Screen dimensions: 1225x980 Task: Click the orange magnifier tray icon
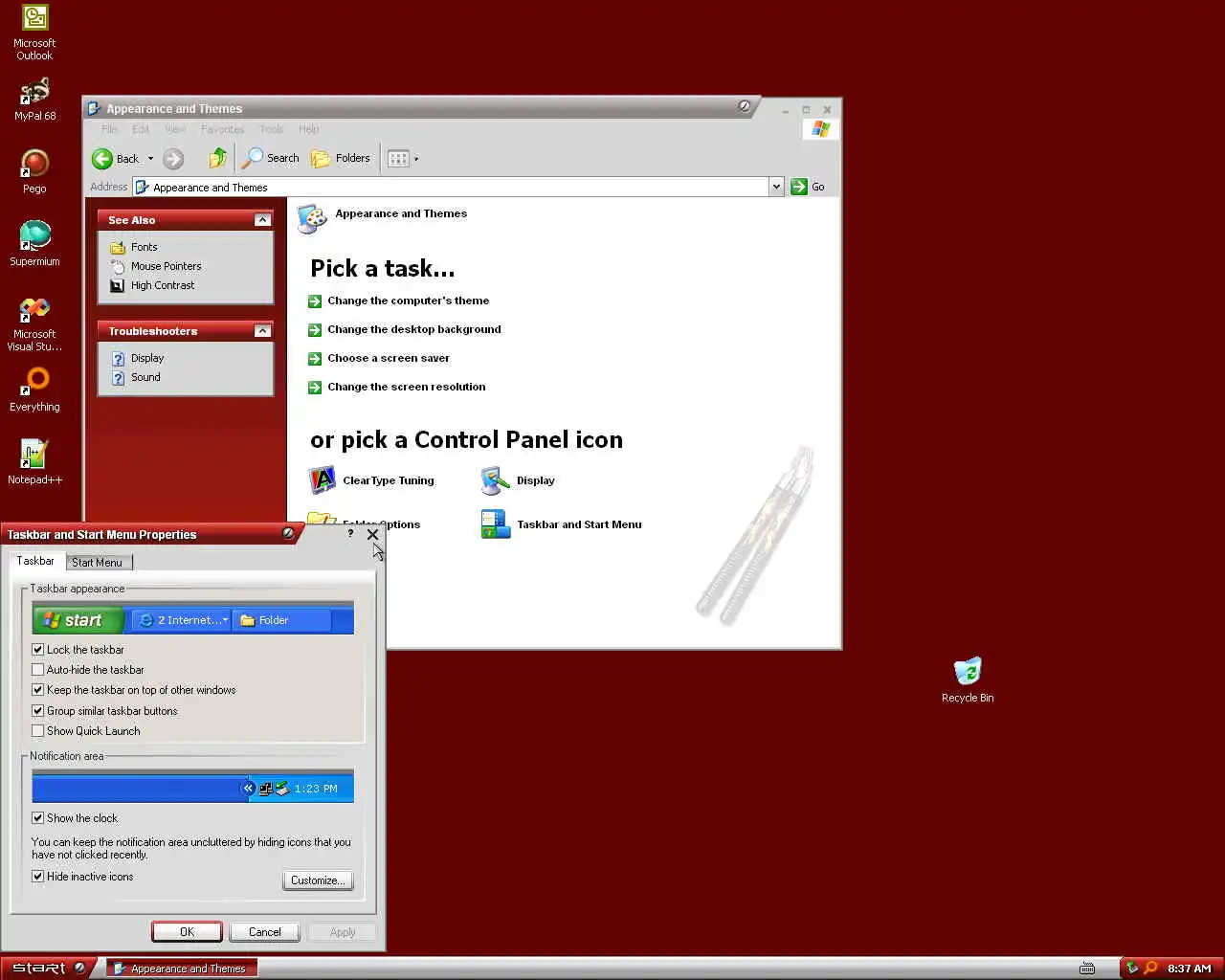pyautogui.click(x=1150, y=969)
